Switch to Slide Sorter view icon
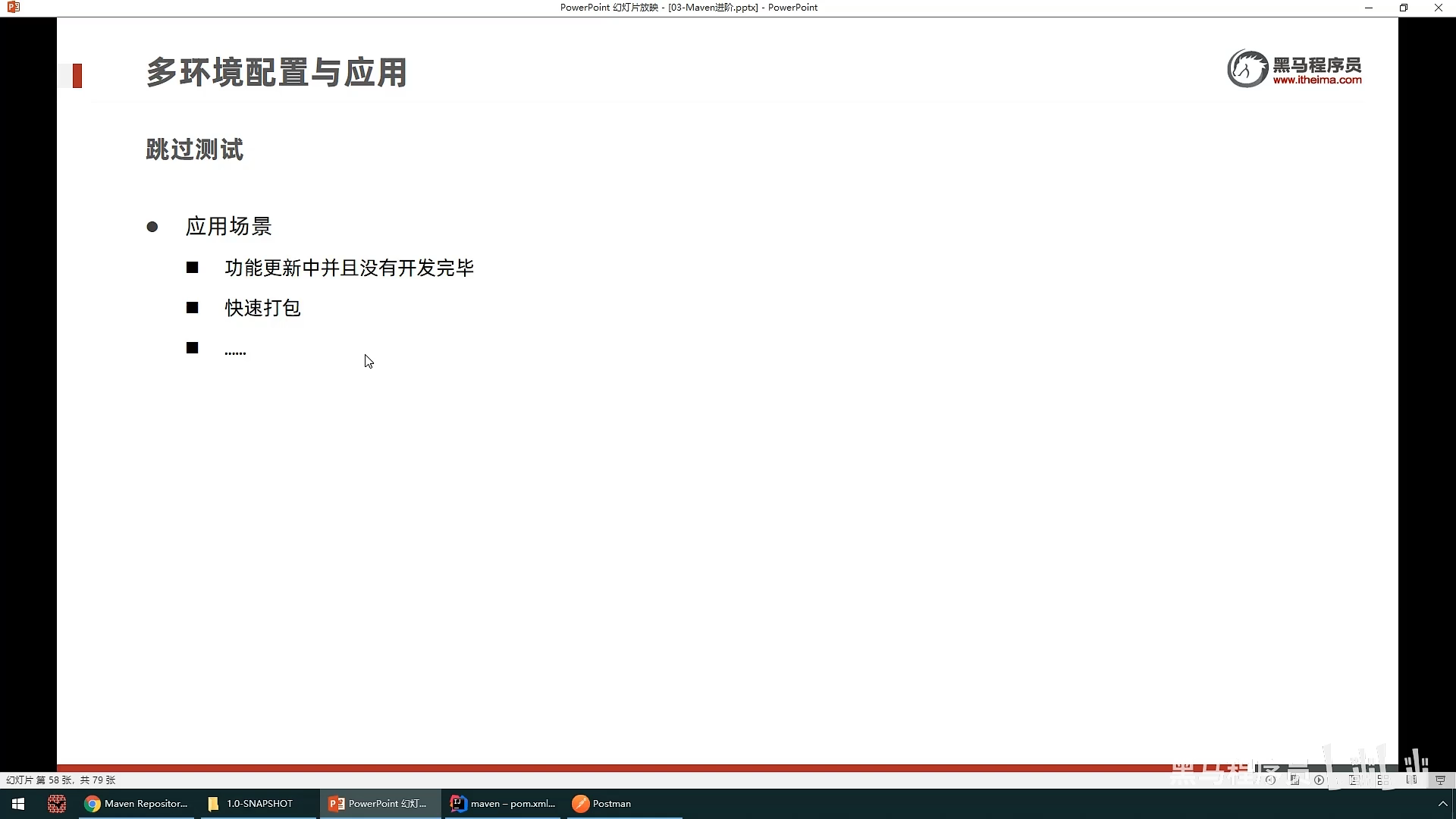Screen dimensions: 1456x819 pyautogui.click(x=1382, y=780)
